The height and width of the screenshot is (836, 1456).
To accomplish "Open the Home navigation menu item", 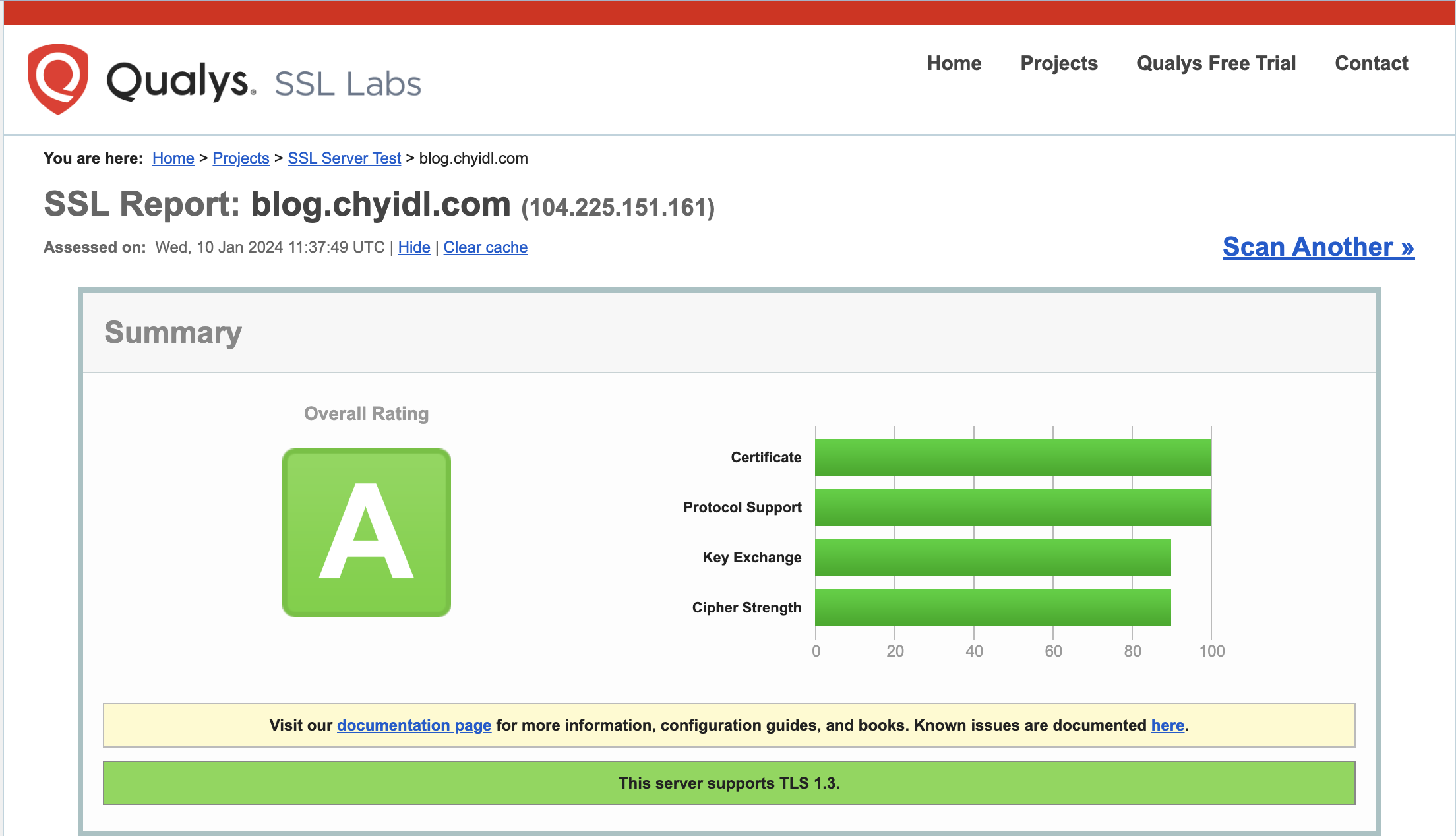I will point(954,63).
